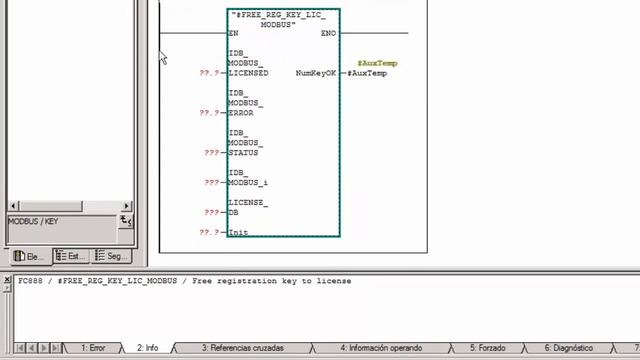Viewport: 640px width, 360px height.
Task: Select the IDB_MODBUS_i input operand '???'
Action: [211, 182]
